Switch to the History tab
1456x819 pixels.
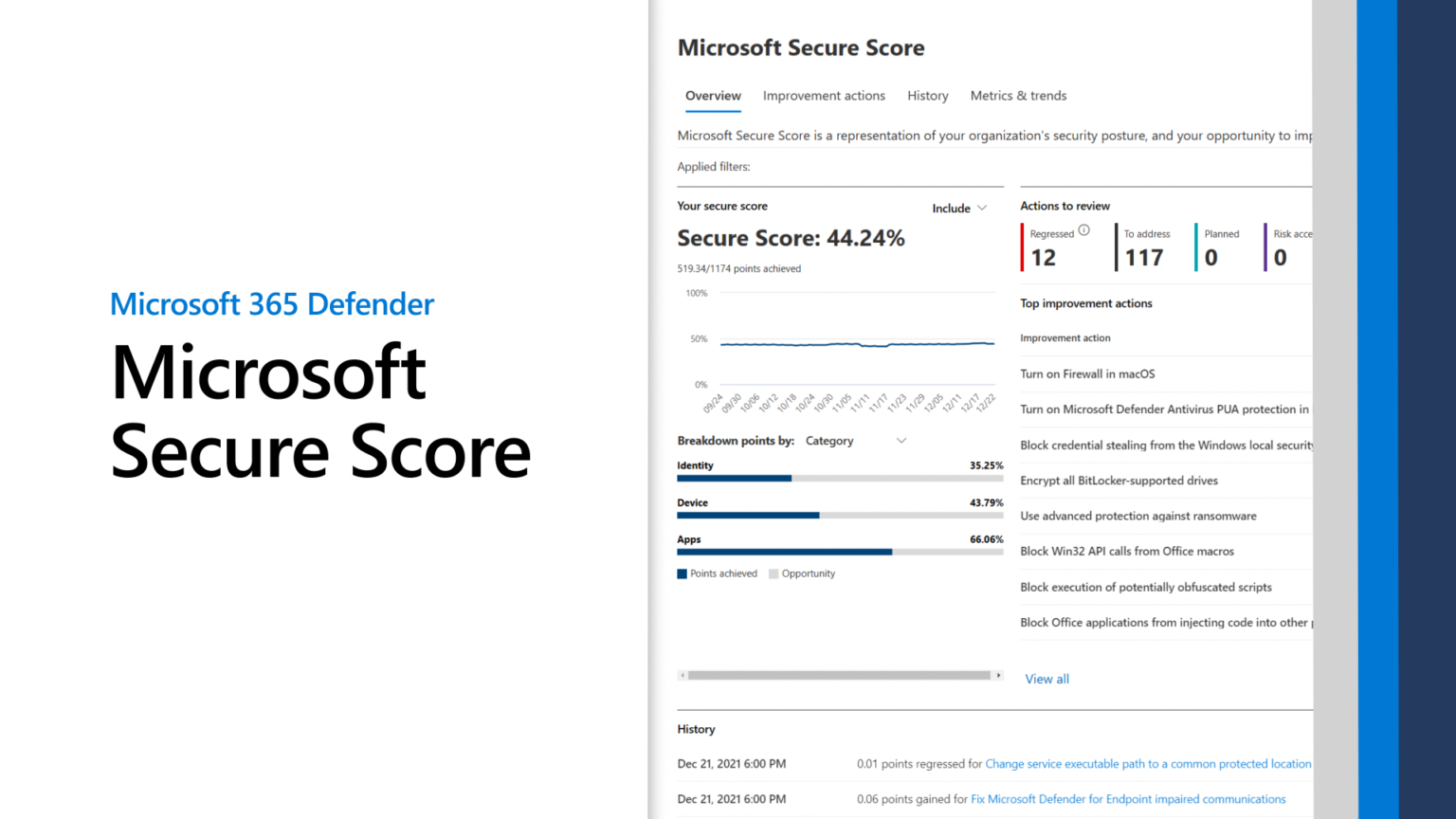927,96
